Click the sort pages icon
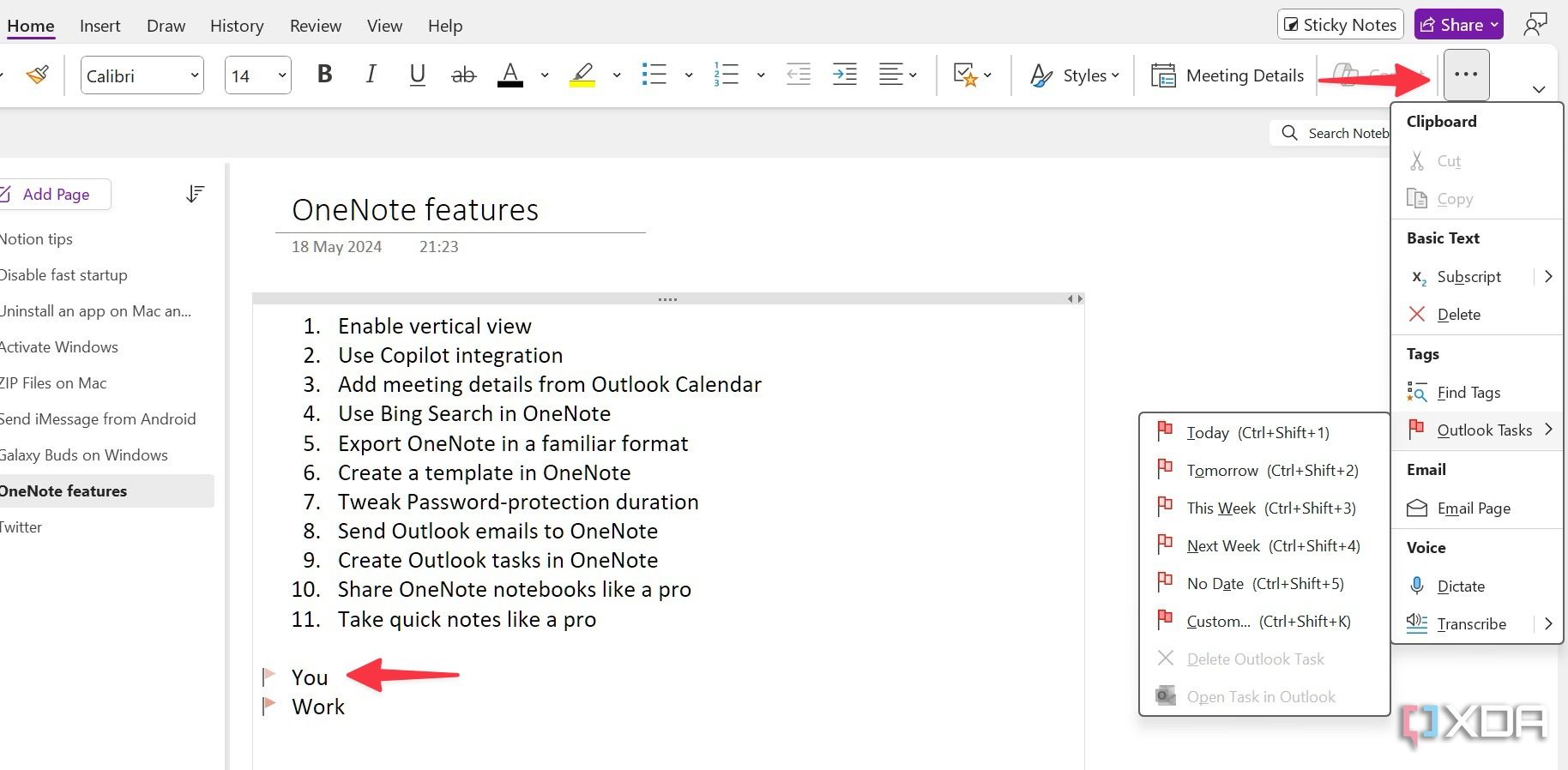This screenshot has height=770, width=1568. pos(196,195)
